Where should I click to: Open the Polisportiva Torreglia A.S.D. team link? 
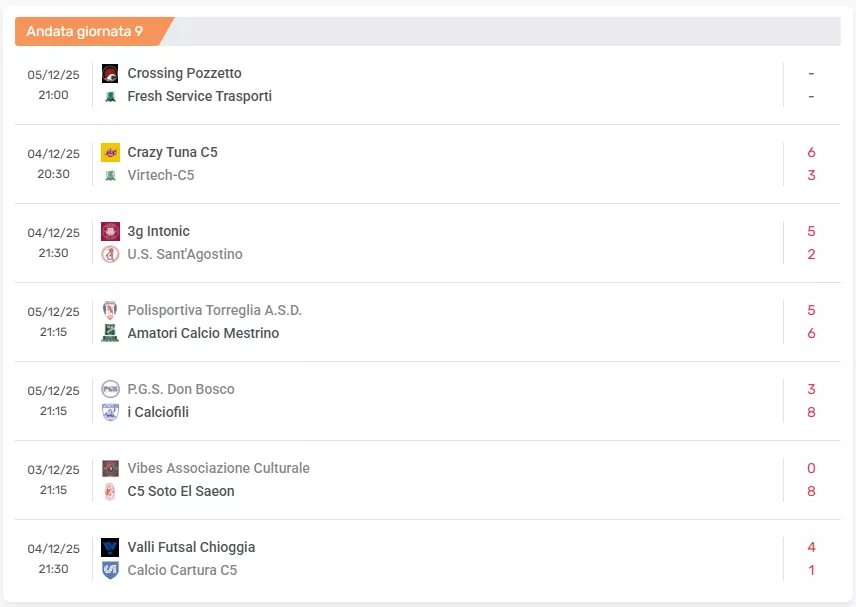(214, 310)
